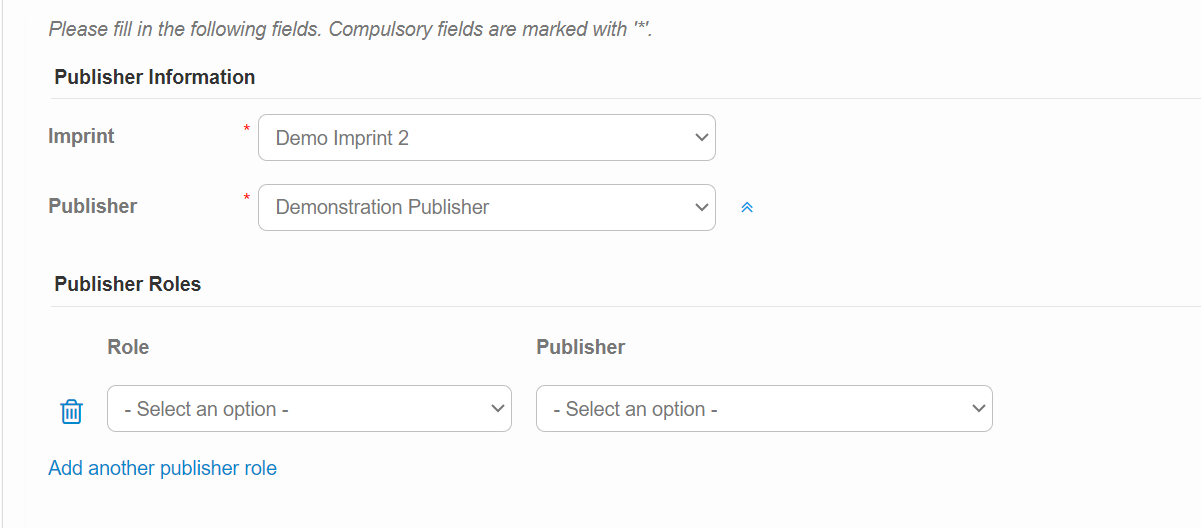This screenshot has height=528, width=1201.
Task: Delete publisher role row using trash icon
Action: click(x=71, y=411)
